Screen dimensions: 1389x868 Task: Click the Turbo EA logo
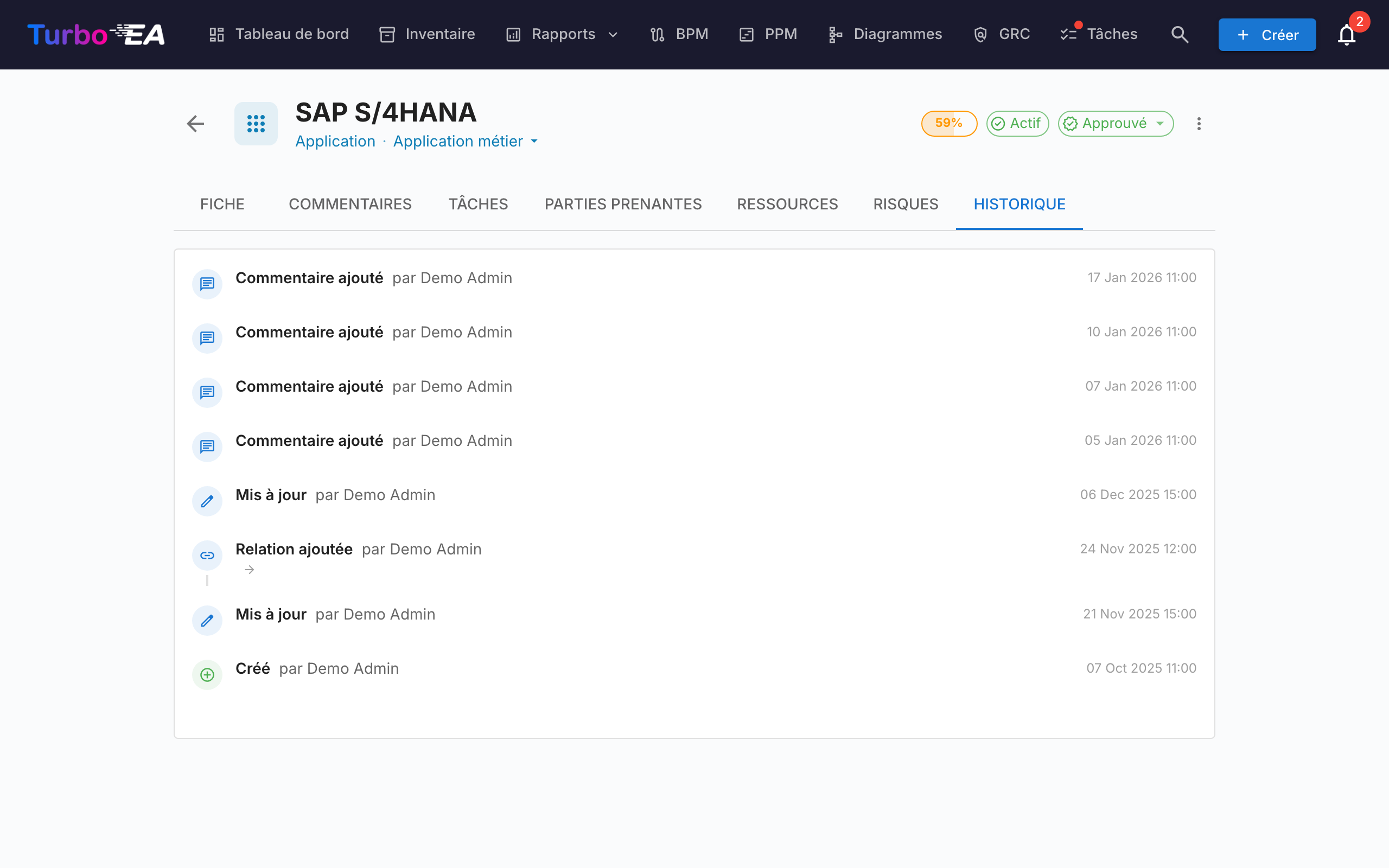[x=96, y=34]
